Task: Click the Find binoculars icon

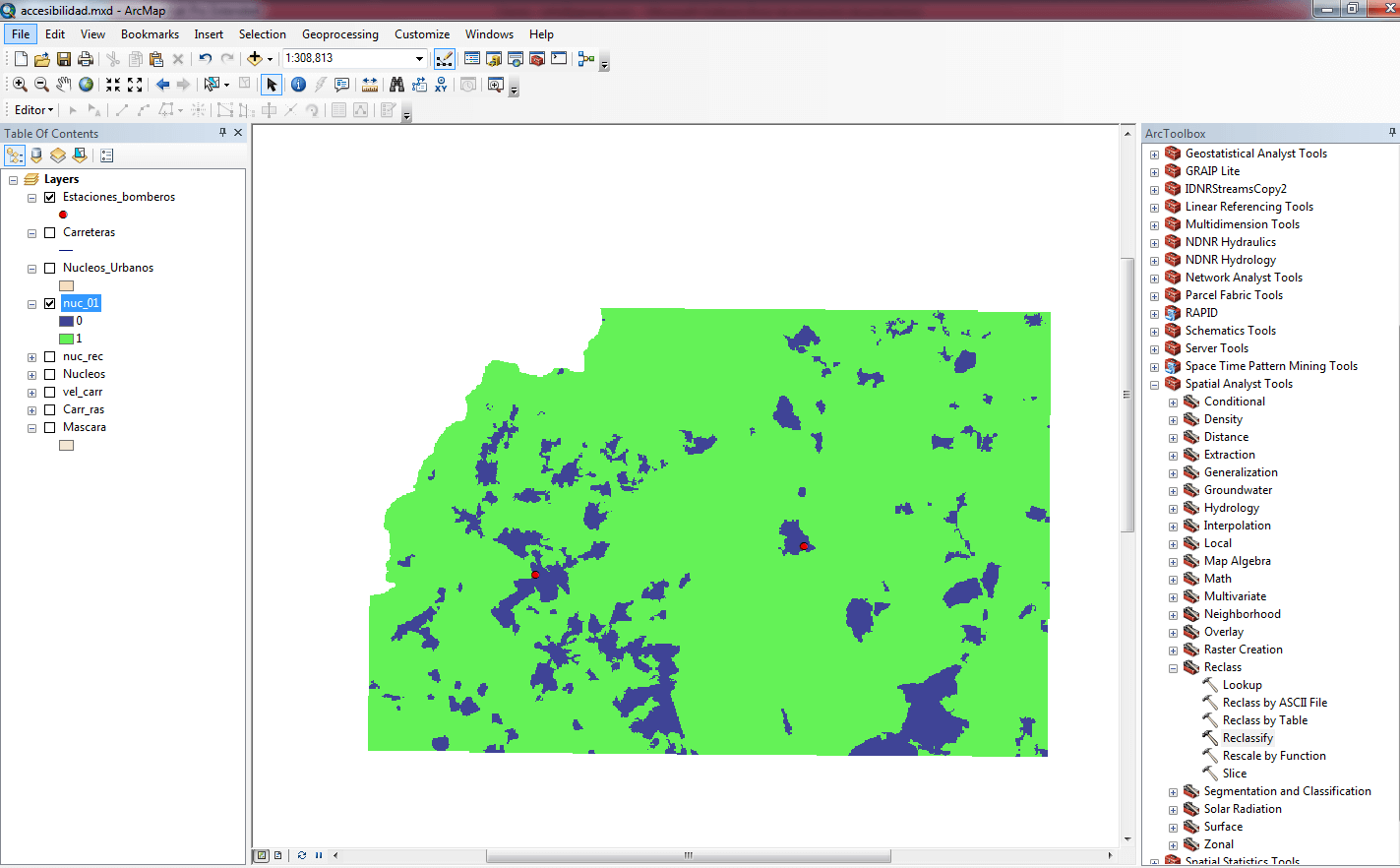Action: click(x=396, y=85)
